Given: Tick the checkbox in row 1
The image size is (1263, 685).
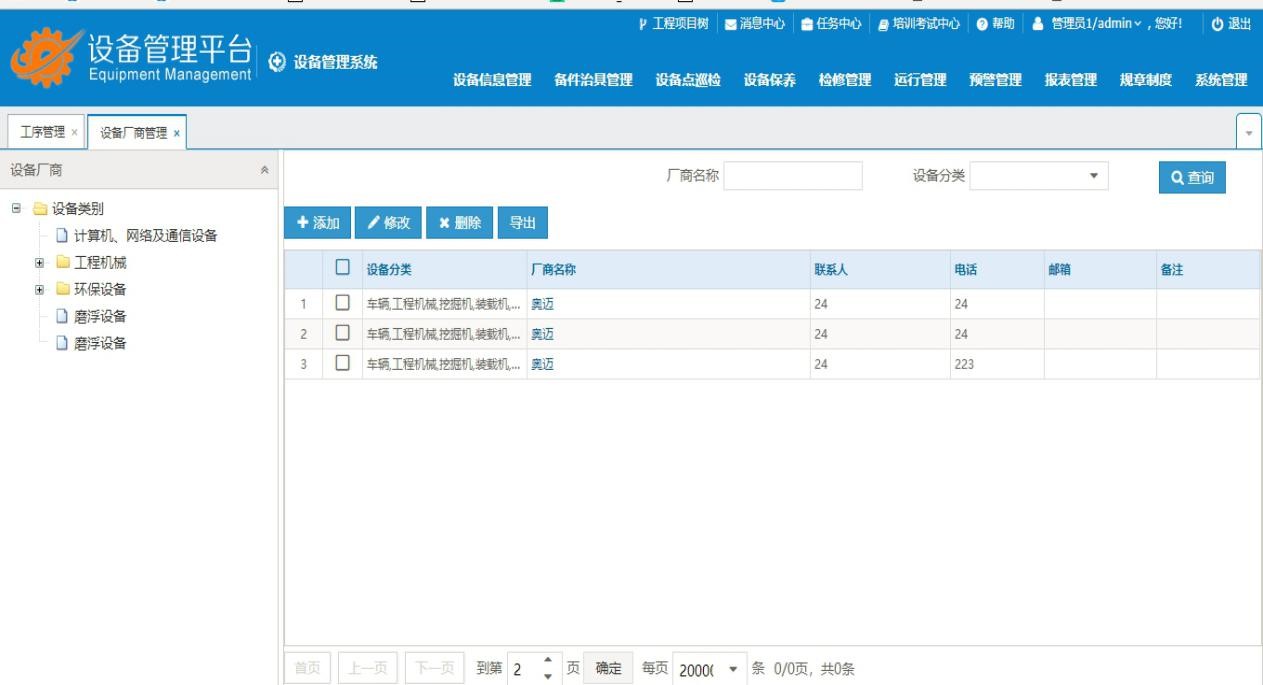Looking at the screenshot, I should click(342, 303).
